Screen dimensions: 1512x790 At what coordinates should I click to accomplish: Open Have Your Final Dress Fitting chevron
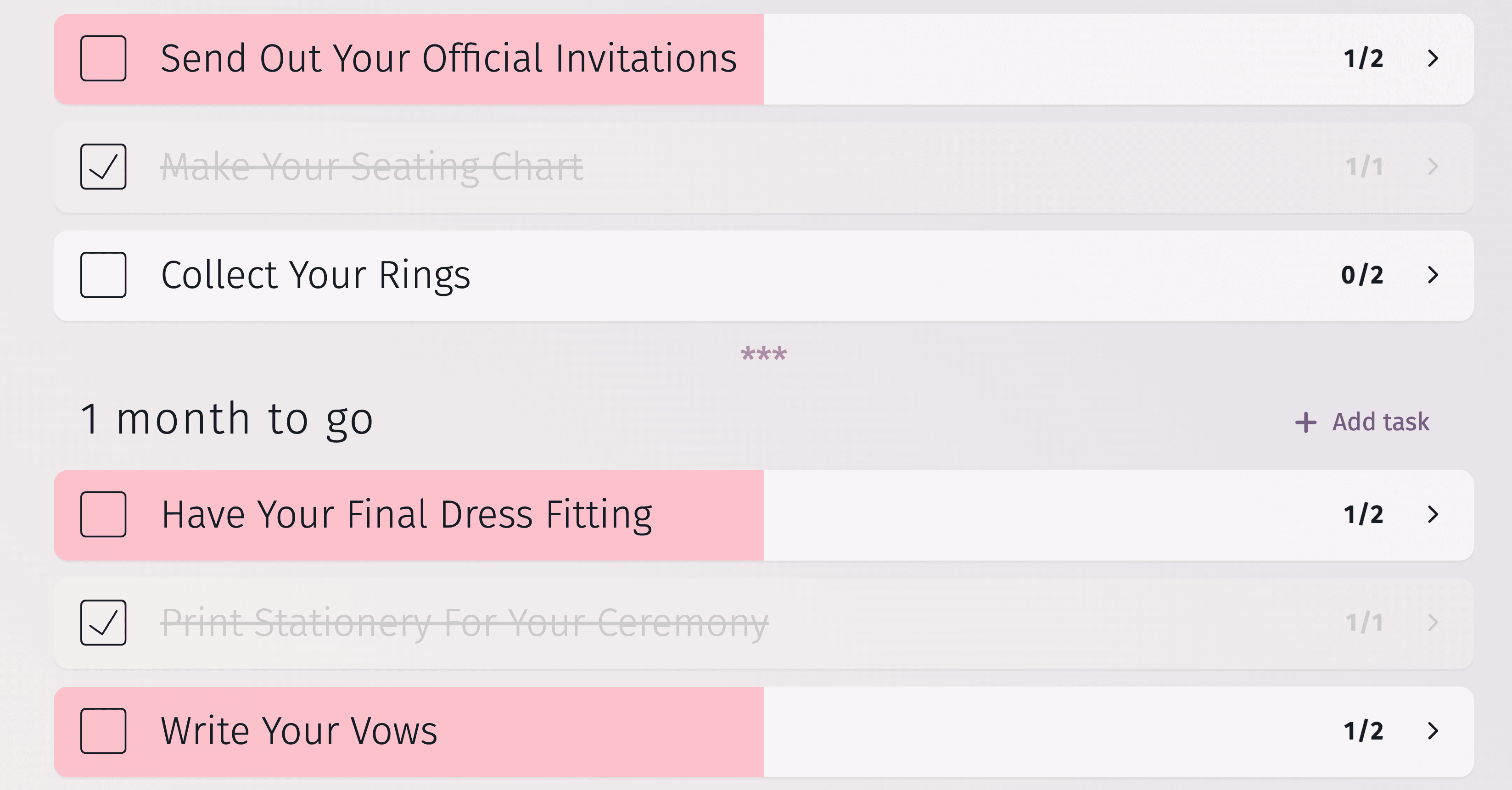pos(1433,514)
